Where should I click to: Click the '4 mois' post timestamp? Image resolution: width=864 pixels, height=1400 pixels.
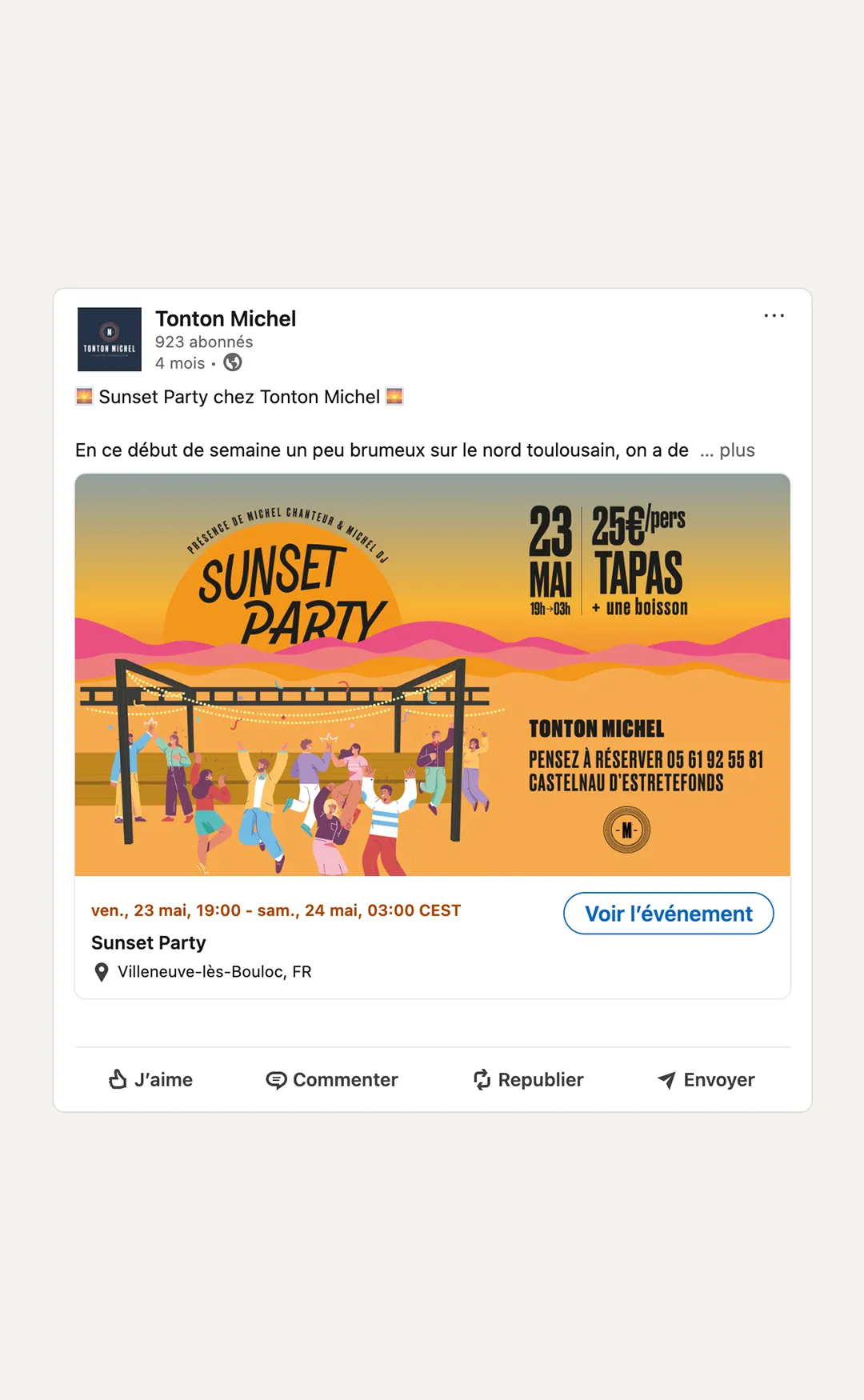[x=180, y=363]
